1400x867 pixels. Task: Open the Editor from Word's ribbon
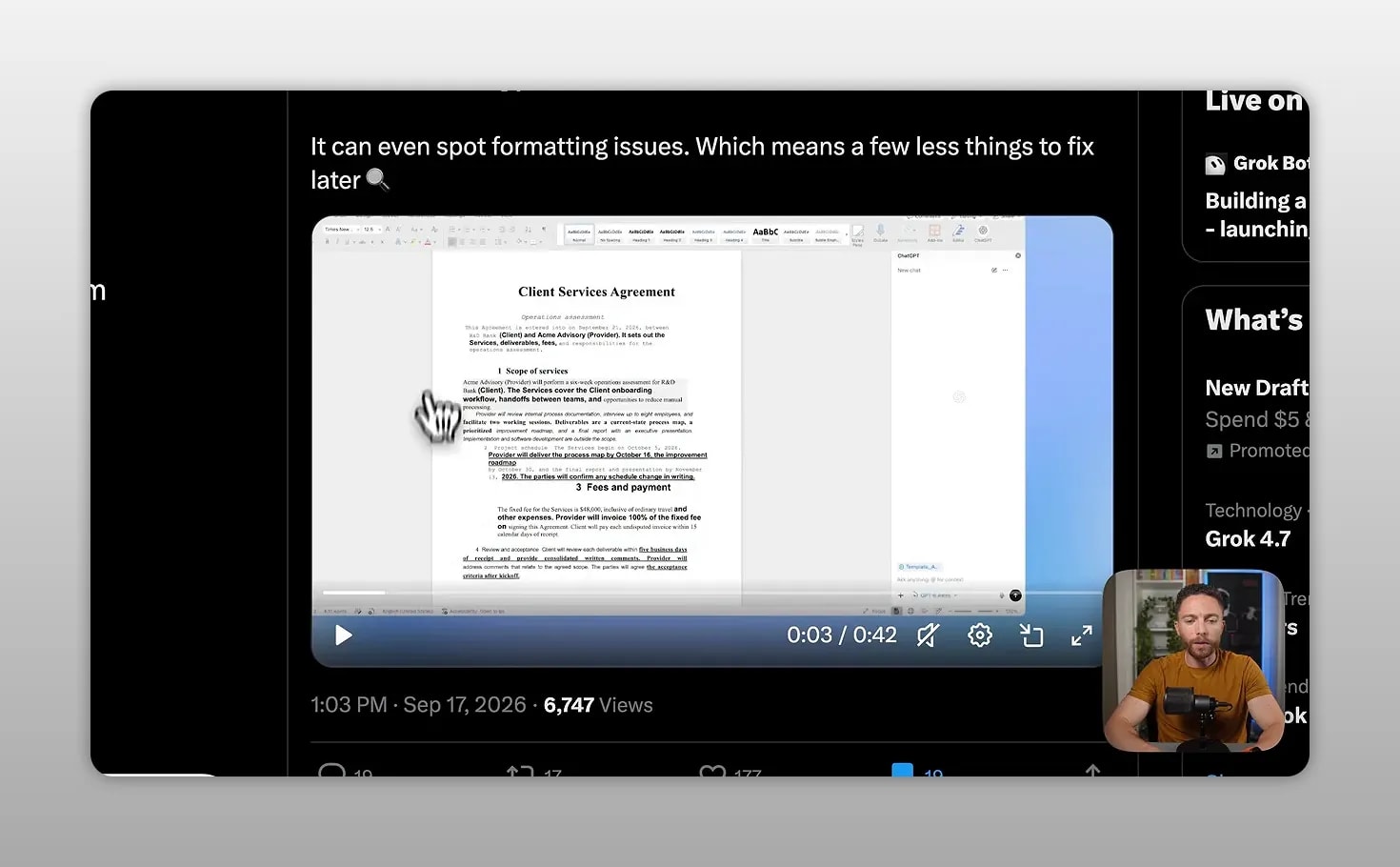click(958, 234)
